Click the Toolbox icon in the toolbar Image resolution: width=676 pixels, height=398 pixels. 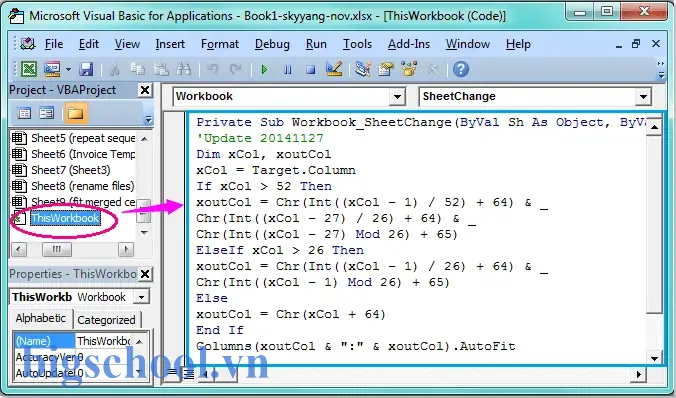pyautogui.click(x=432, y=69)
